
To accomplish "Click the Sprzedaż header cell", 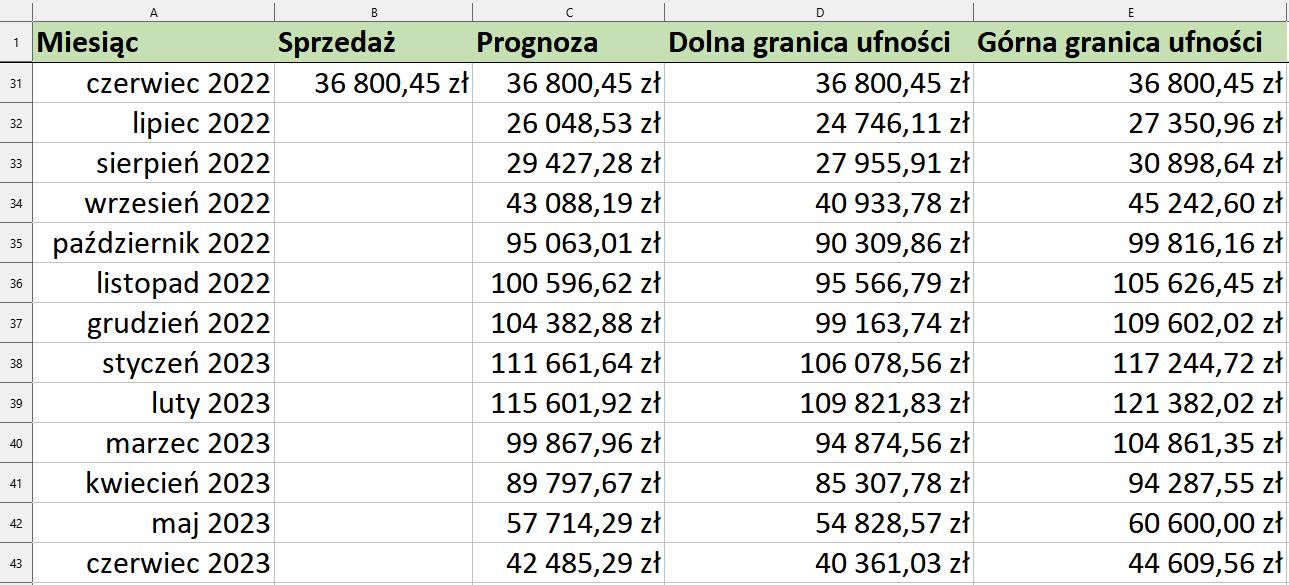I will click(x=374, y=43).
